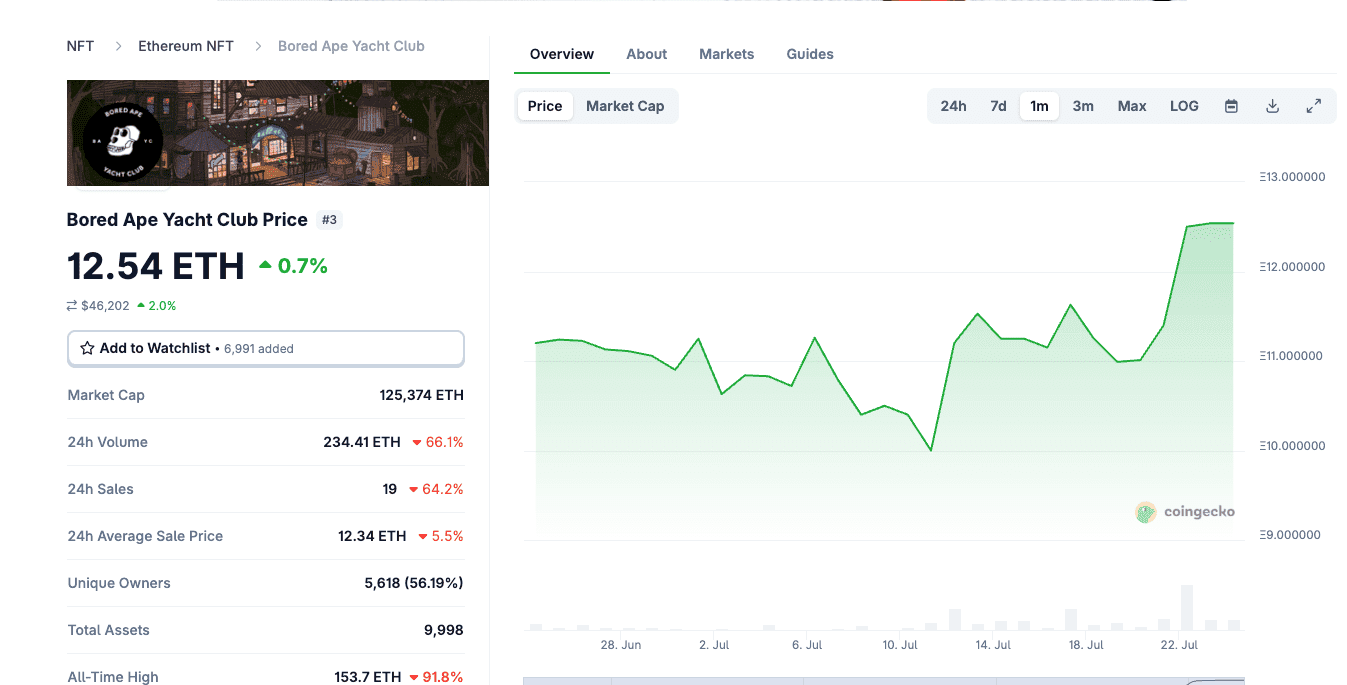The height and width of the screenshot is (685, 1347).
Task: Click the tallest volume bar near 22. Jul
Action: 1187,607
